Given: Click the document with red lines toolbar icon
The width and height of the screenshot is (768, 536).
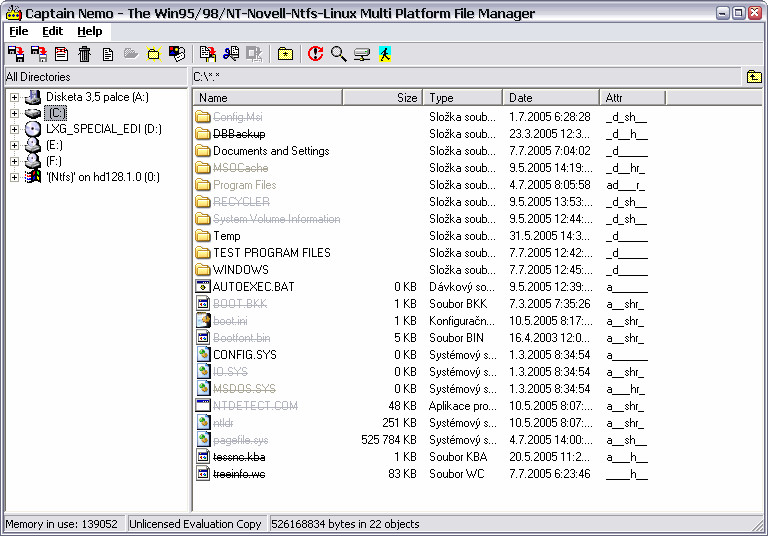Looking at the screenshot, I should coord(62,53).
